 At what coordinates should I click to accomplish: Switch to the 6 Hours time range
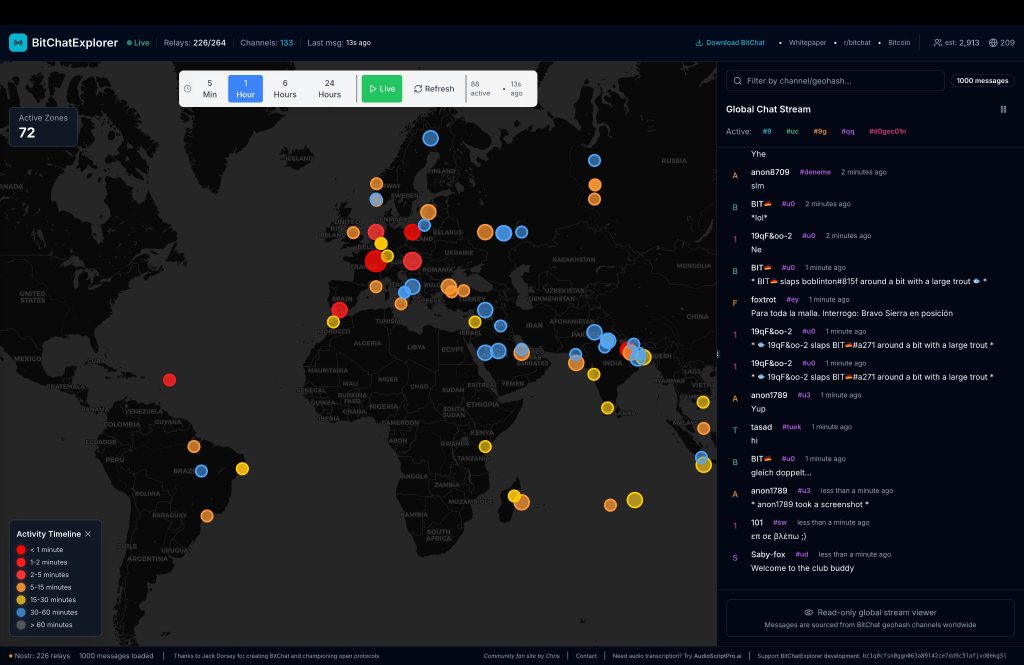click(285, 89)
